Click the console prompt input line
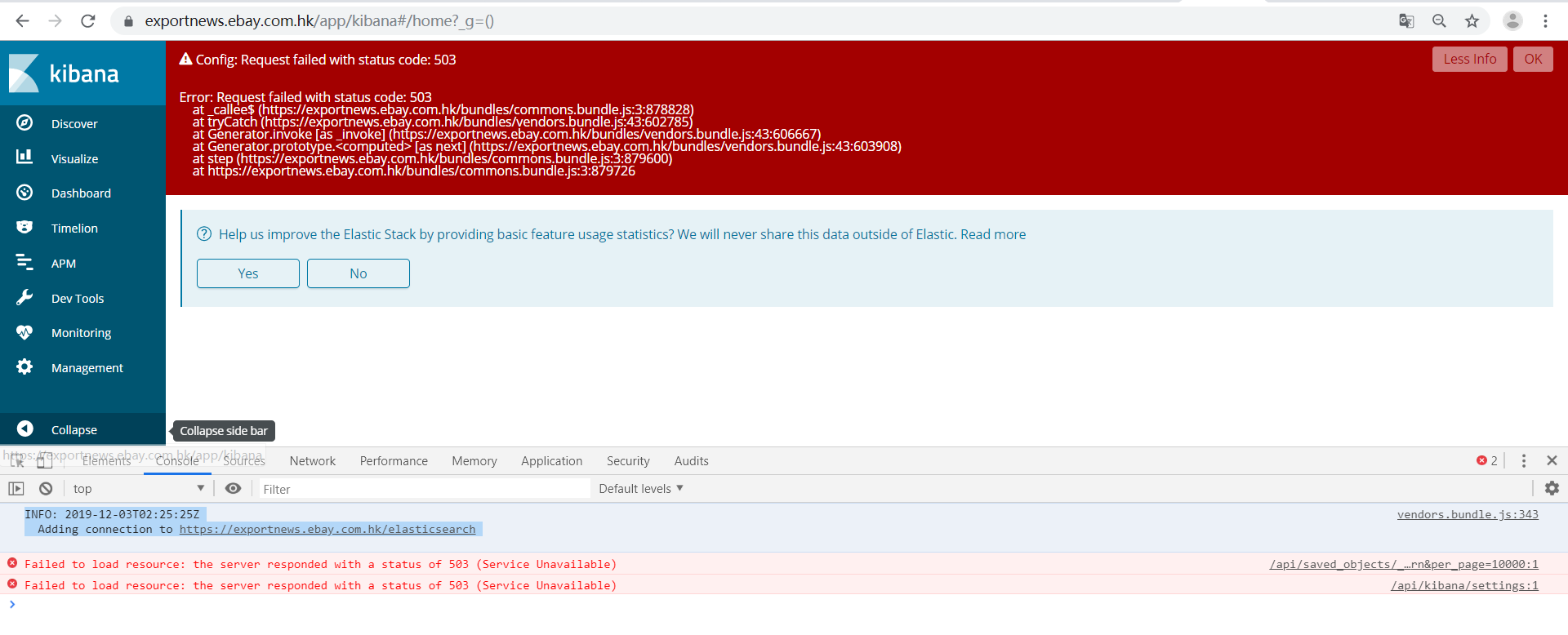This screenshot has width=1568, height=635. [784, 605]
